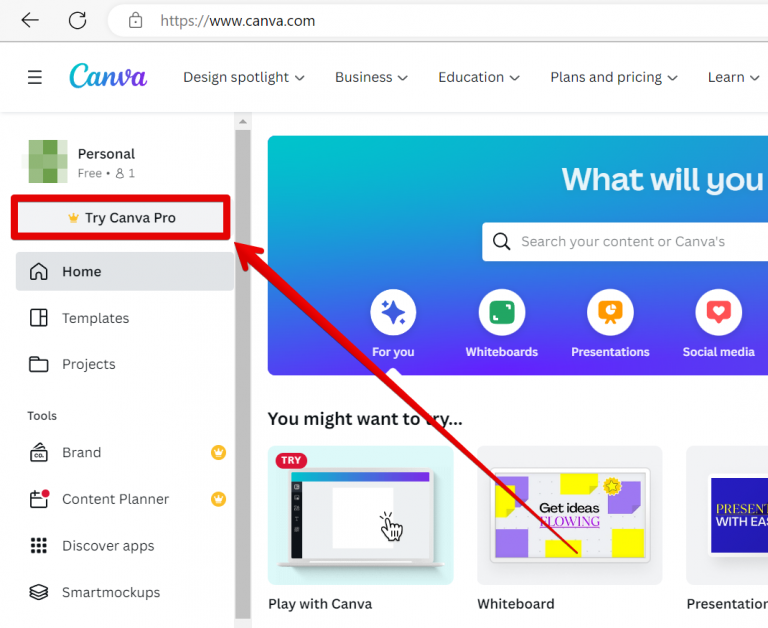Open Discover apps grid icon
The width and height of the screenshot is (768, 628).
(x=39, y=545)
